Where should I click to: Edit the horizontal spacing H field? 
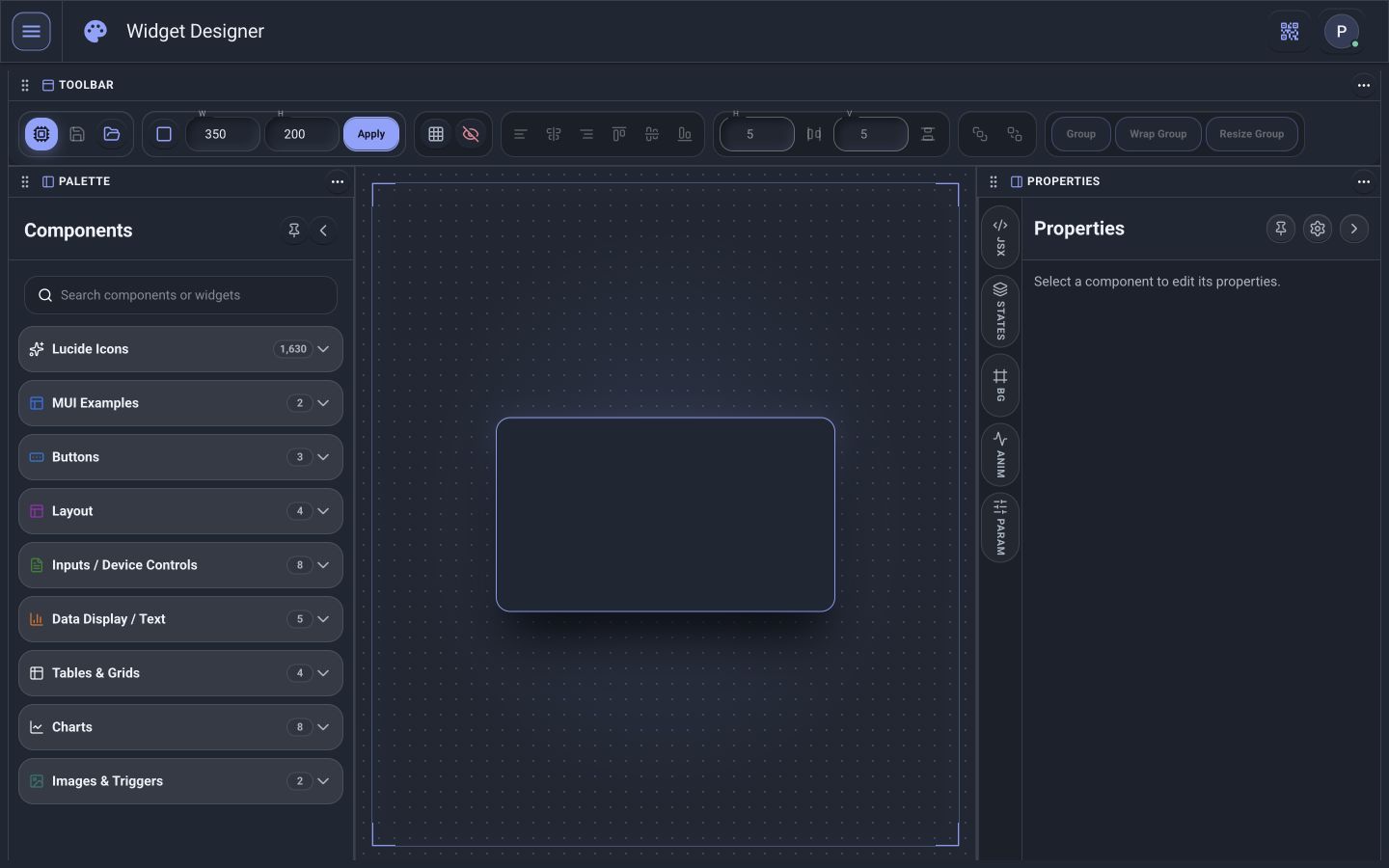[757, 134]
